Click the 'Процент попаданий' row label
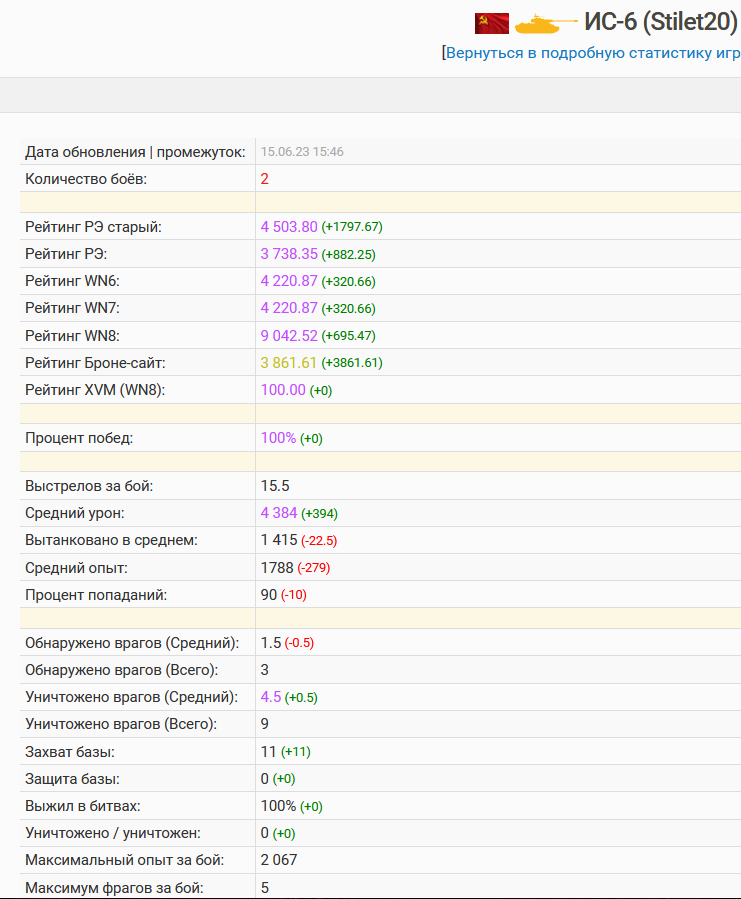This screenshot has height=899, width=741. 96,595
